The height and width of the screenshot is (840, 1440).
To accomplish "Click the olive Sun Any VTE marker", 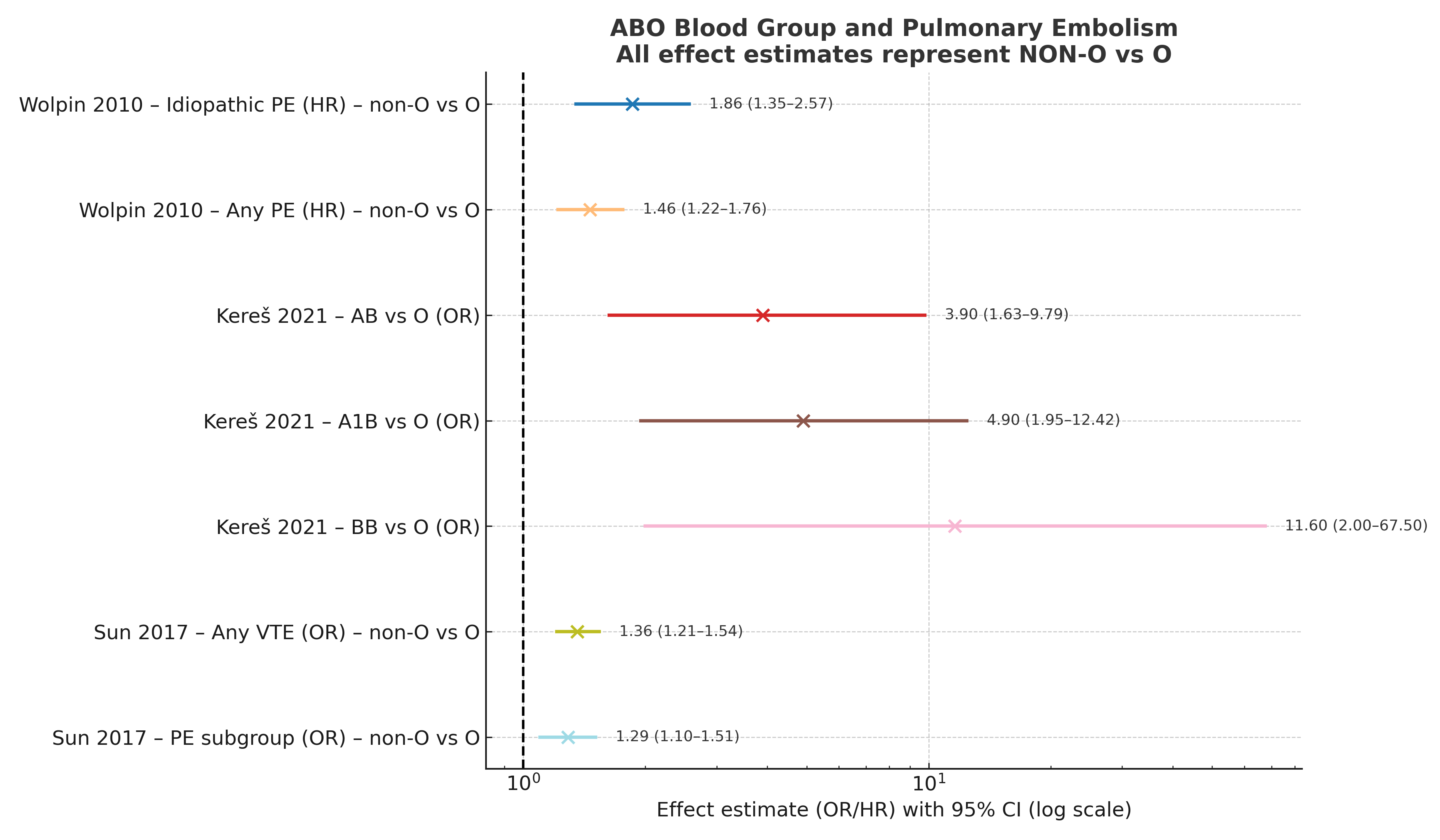I will [x=577, y=632].
